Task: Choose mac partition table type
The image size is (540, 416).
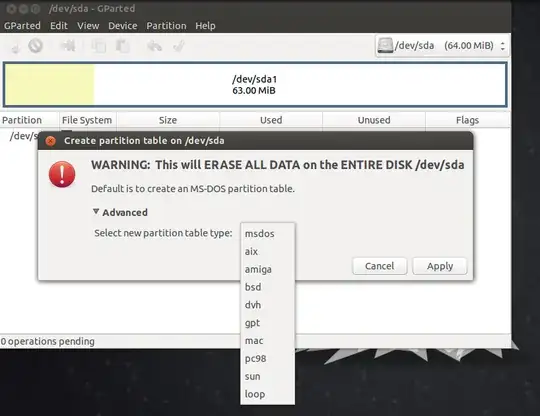Action: (267, 341)
